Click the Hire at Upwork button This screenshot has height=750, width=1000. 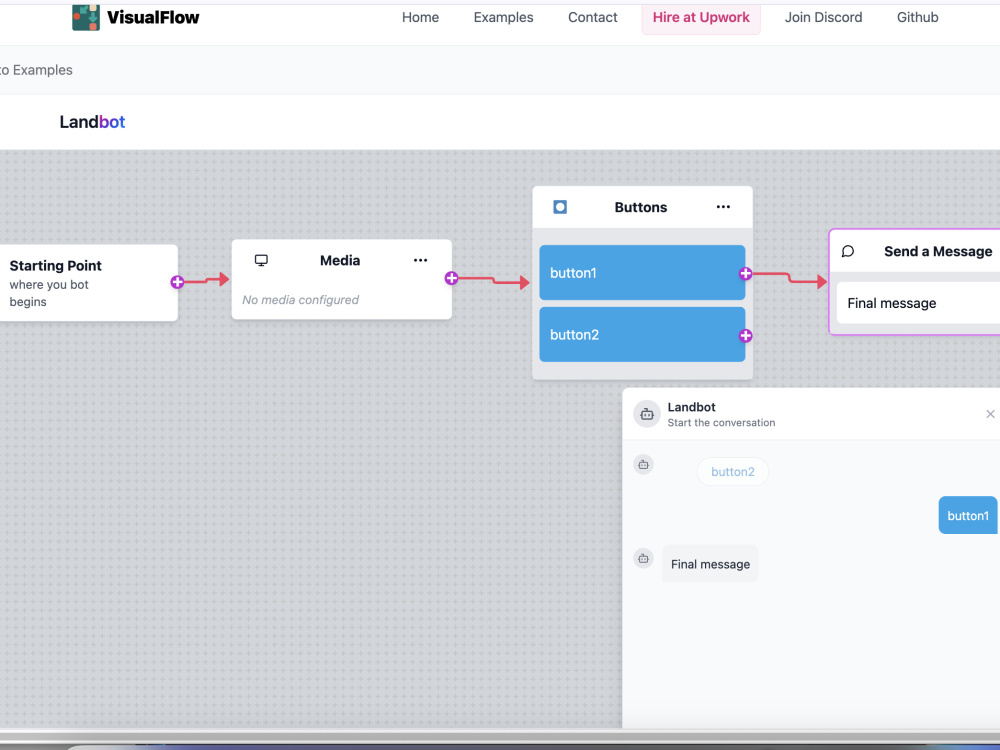pyautogui.click(x=701, y=17)
